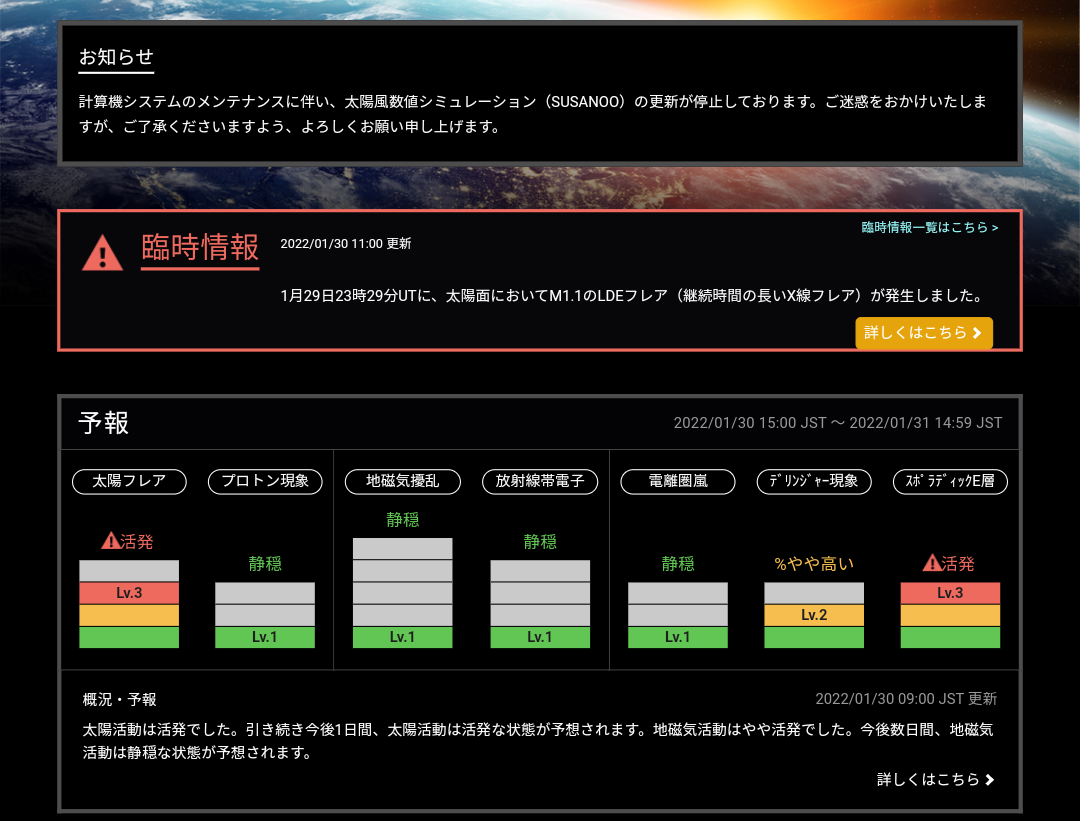This screenshot has width=1080, height=821.
Task: Click warning icon above スポラディックE層 gauge
Action: point(930,563)
